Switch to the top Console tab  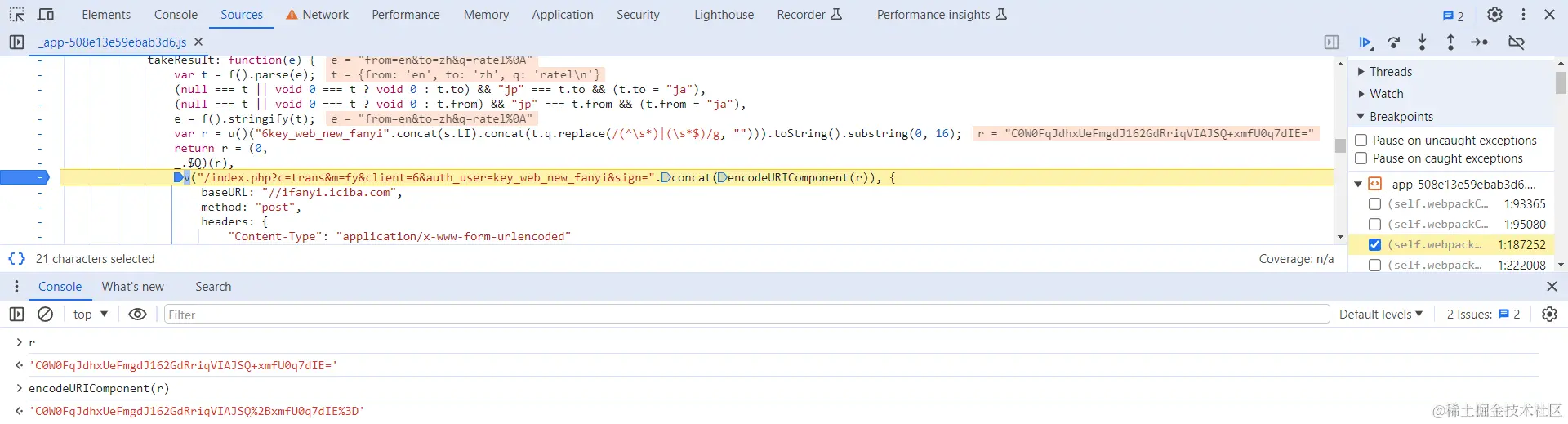[176, 15]
